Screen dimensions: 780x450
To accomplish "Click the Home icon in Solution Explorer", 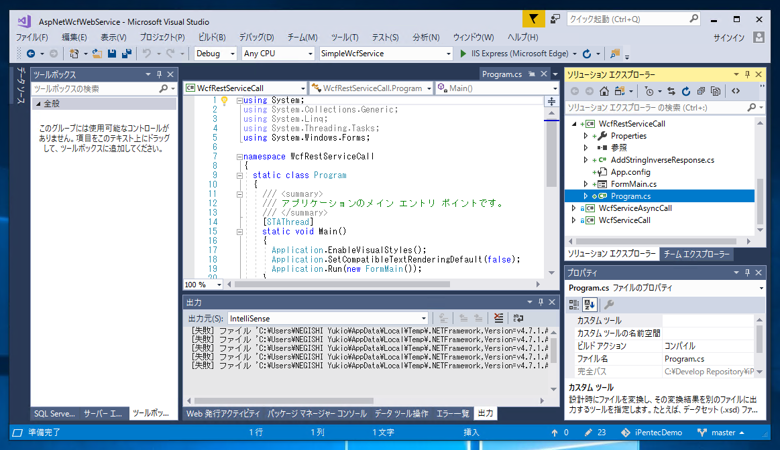I will coord(604,91).
